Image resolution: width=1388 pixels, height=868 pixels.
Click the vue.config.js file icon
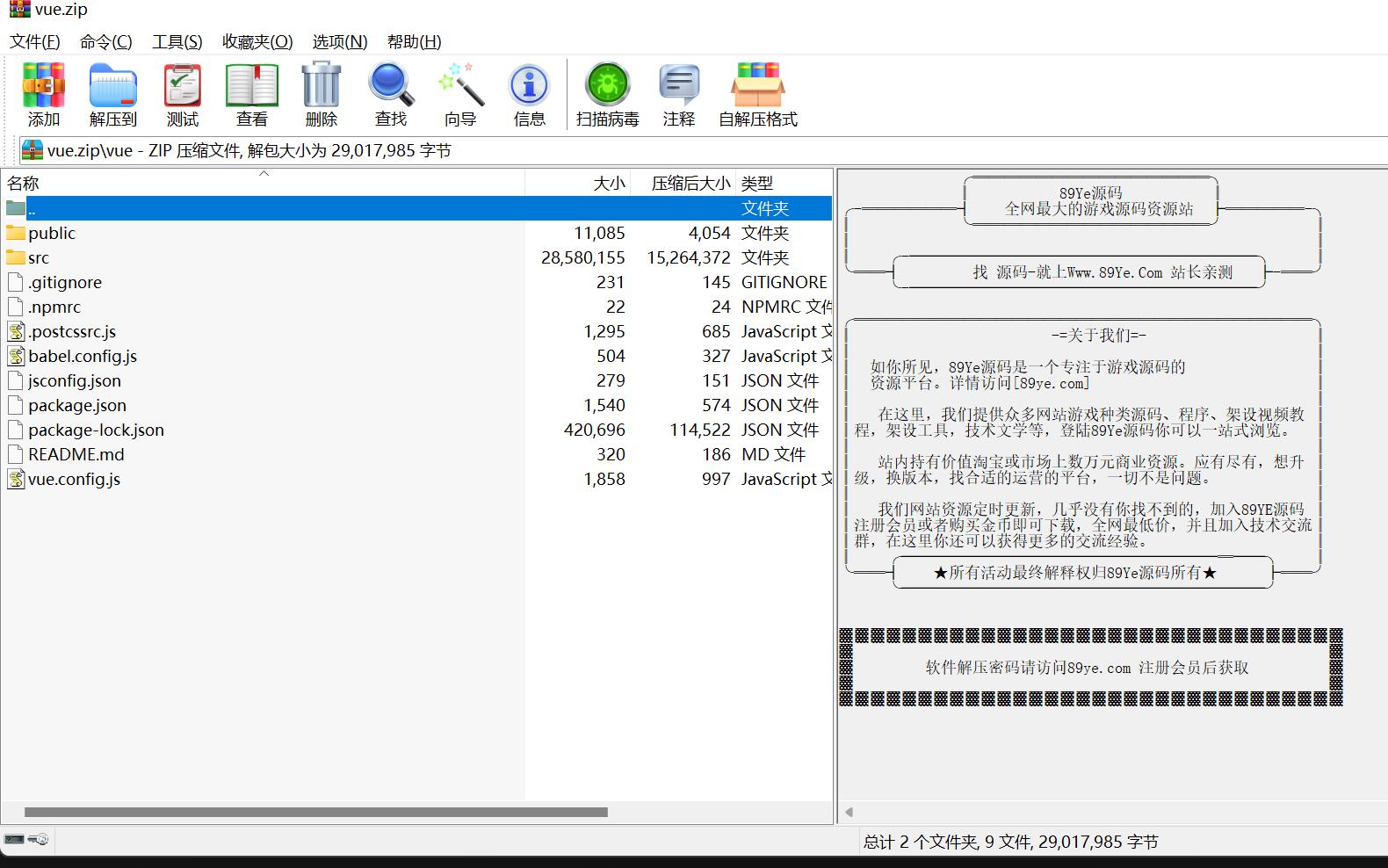tap(16, 479)
